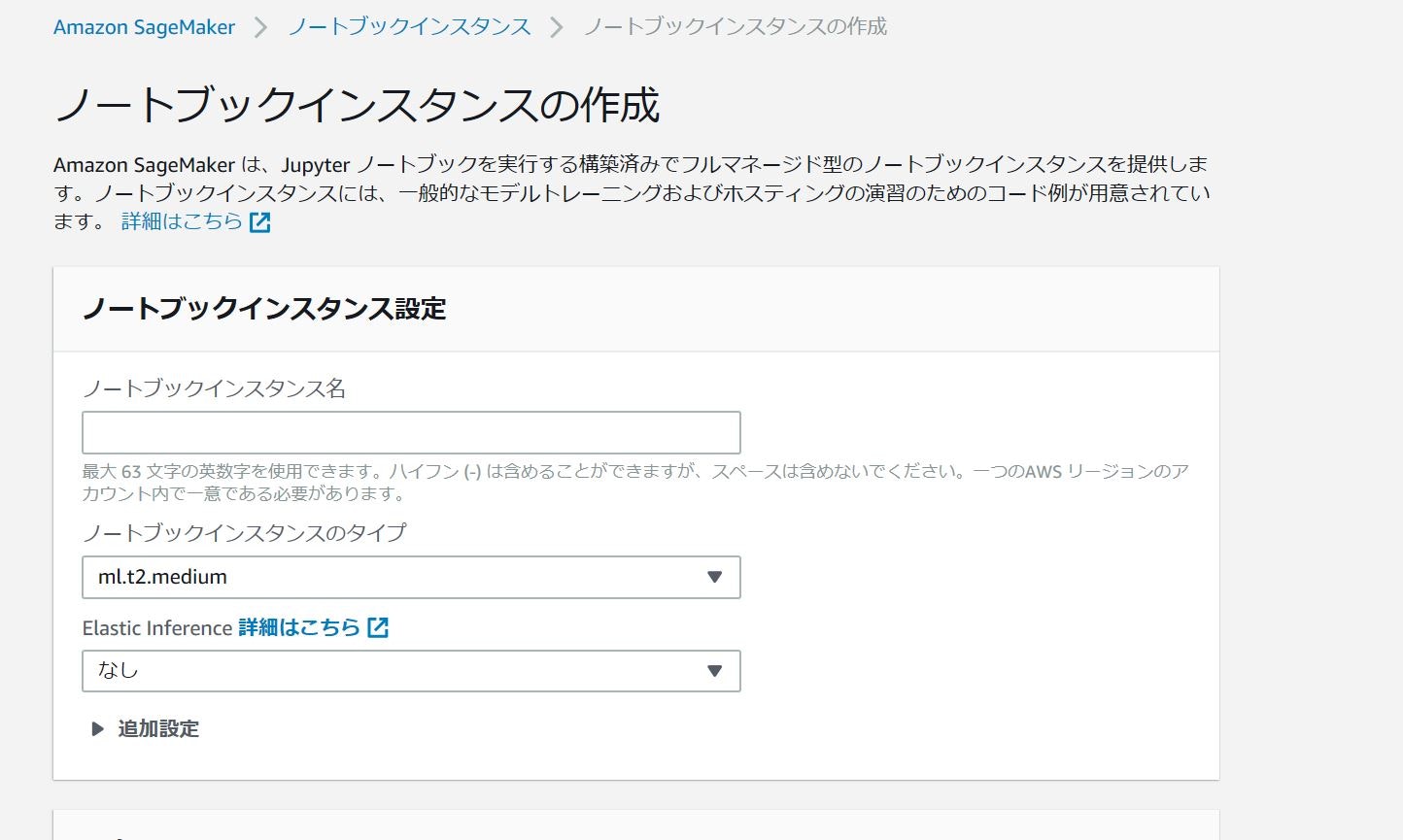
Task: Click the 詳細はこちら link in the description
Action: (x=182, y=221)
